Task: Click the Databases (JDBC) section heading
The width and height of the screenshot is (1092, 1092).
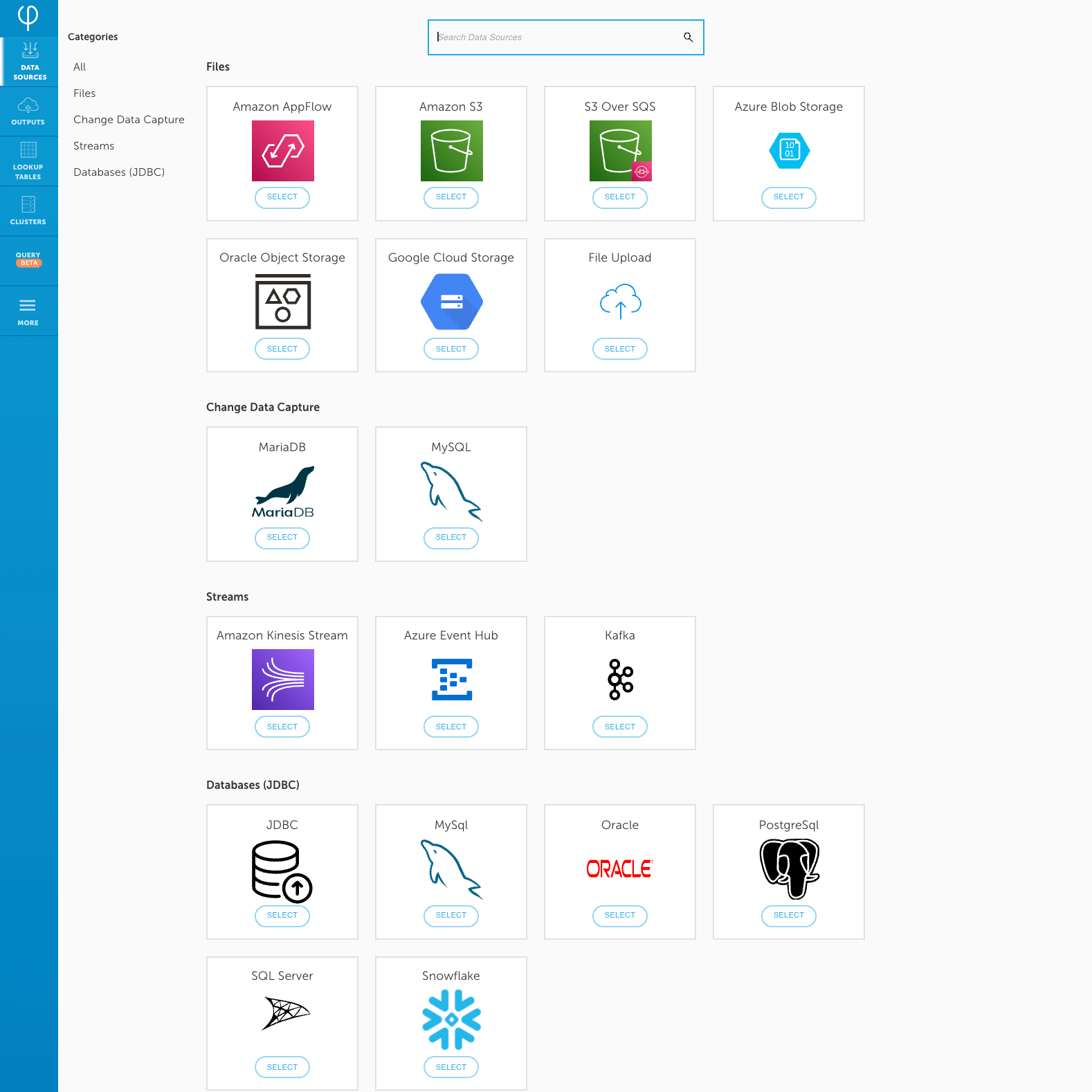Action: [x=253, y=785]
